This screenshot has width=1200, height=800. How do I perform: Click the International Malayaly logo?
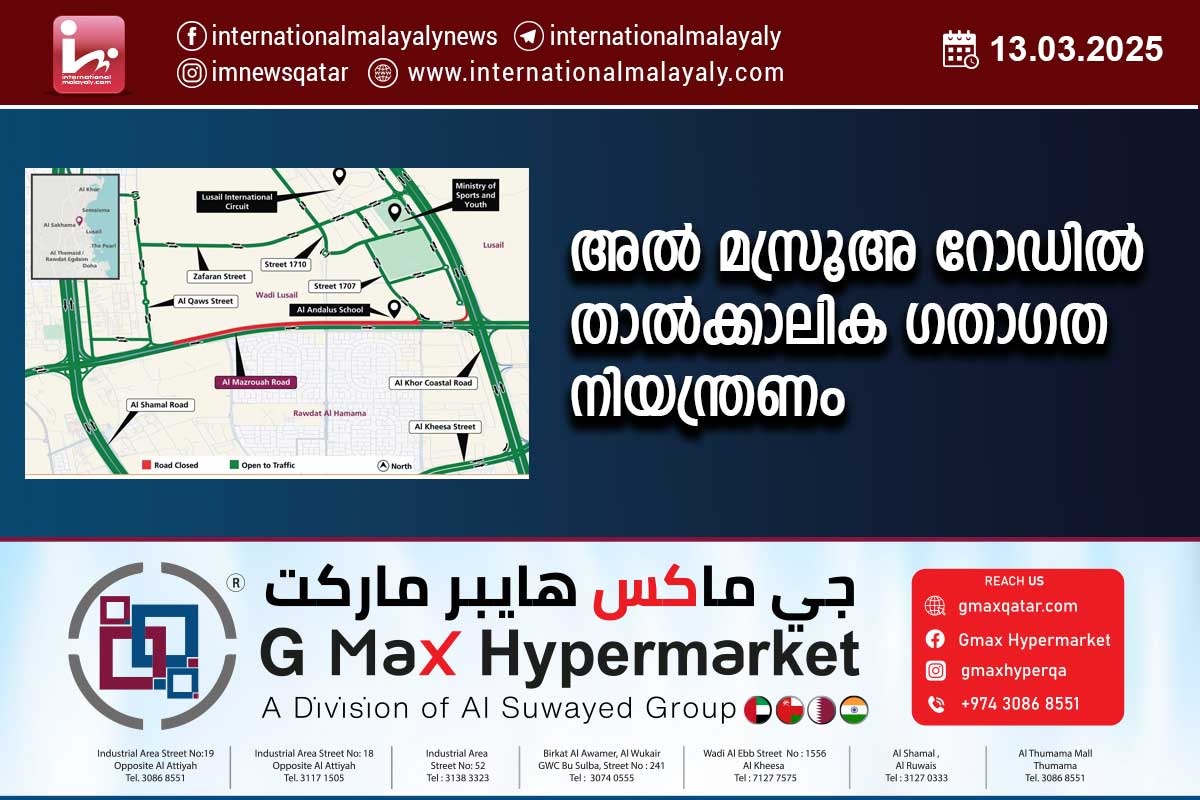click(x=89, y=54)
